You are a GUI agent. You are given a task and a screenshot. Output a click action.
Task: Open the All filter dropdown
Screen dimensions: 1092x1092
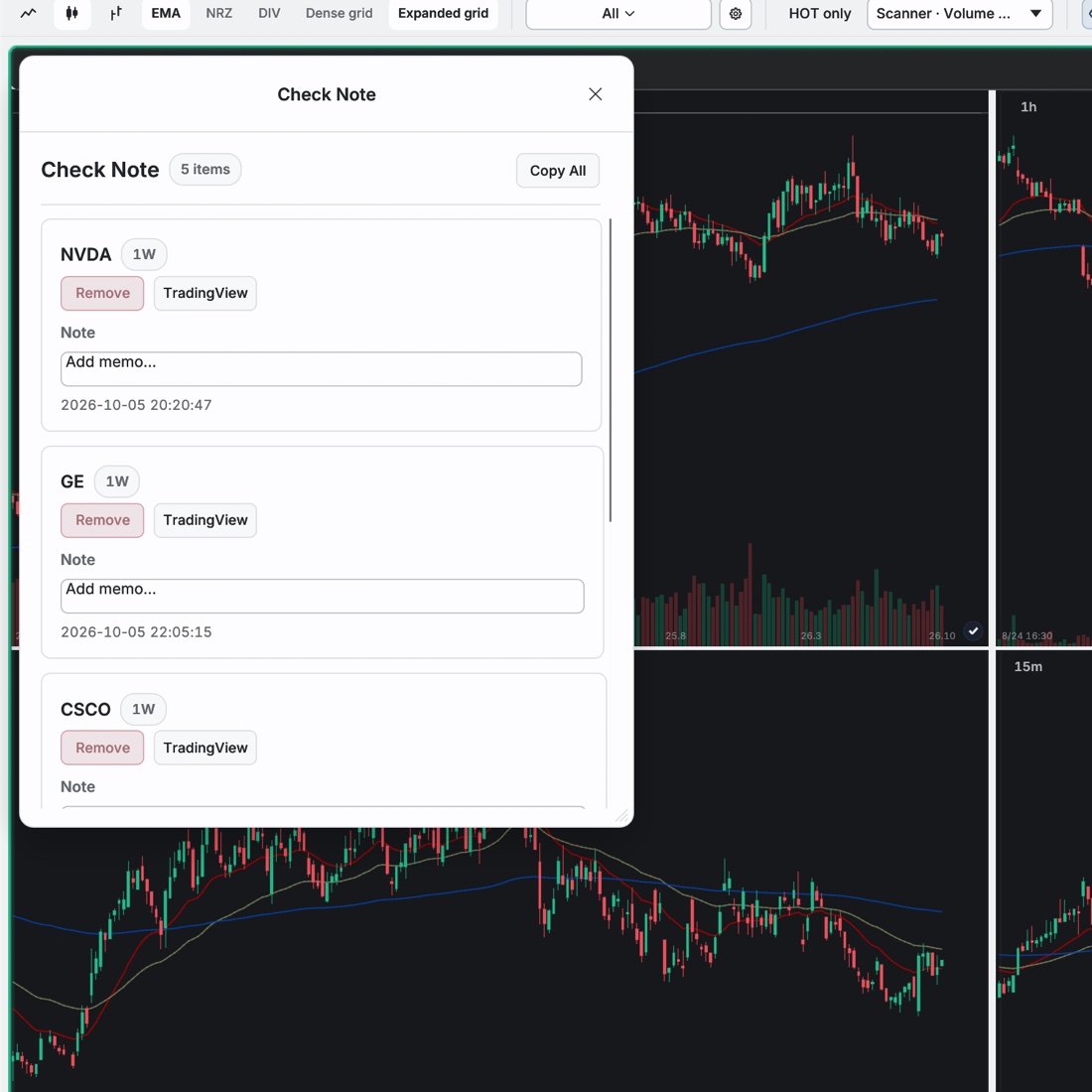tap(618, 13)
